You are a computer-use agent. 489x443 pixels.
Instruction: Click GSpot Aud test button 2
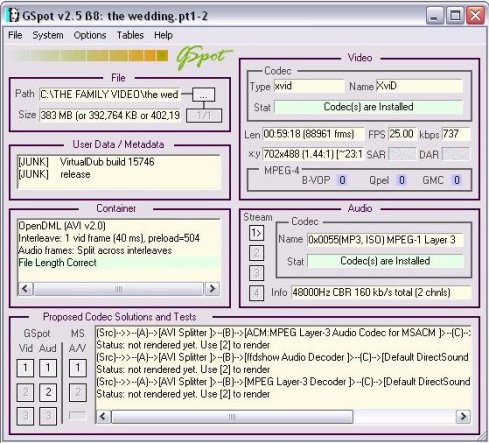[x=48, y=392]
